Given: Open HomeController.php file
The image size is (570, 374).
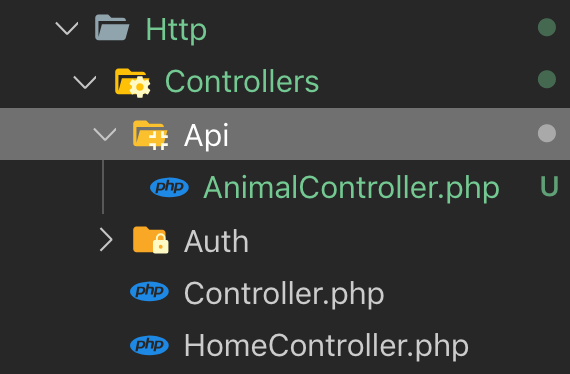Looking at the screenshot, I should 326,346.
